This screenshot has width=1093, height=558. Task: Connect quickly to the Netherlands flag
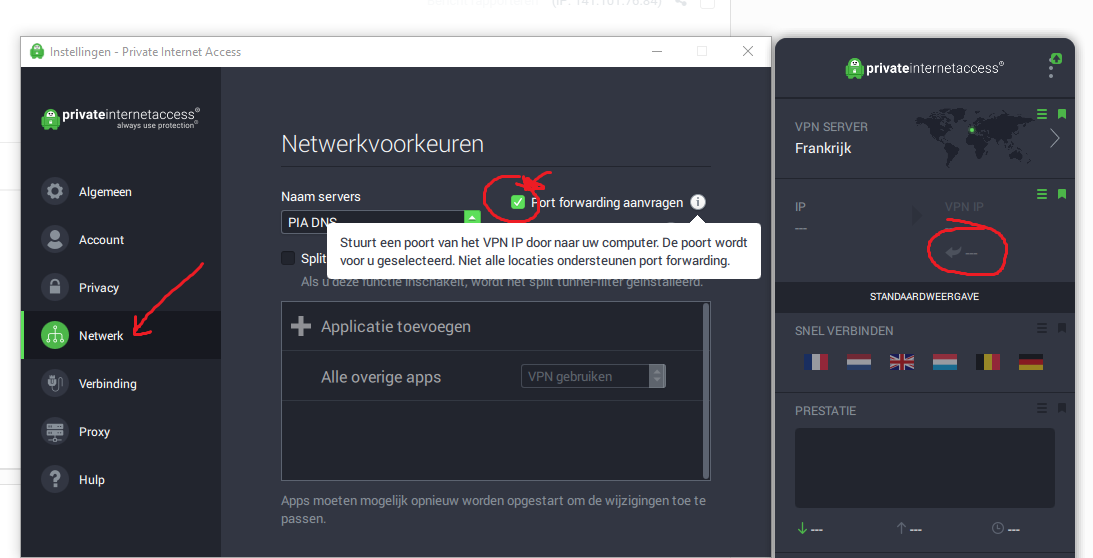(859, 361)
